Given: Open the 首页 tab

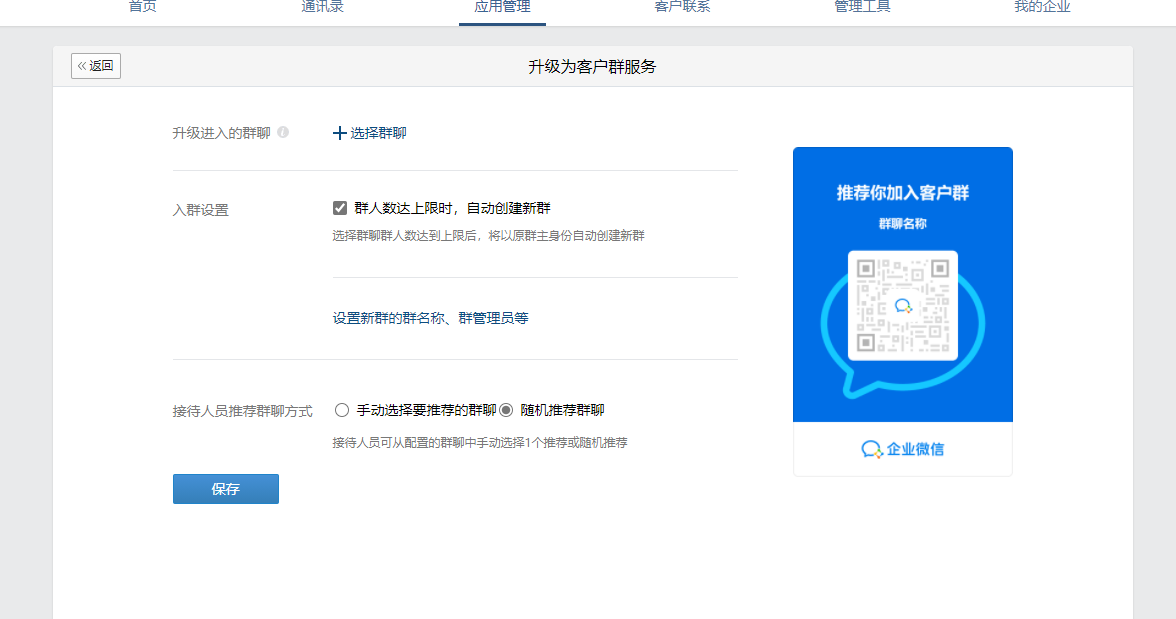Looking at the screenshot, I should [x=142, y=7].
